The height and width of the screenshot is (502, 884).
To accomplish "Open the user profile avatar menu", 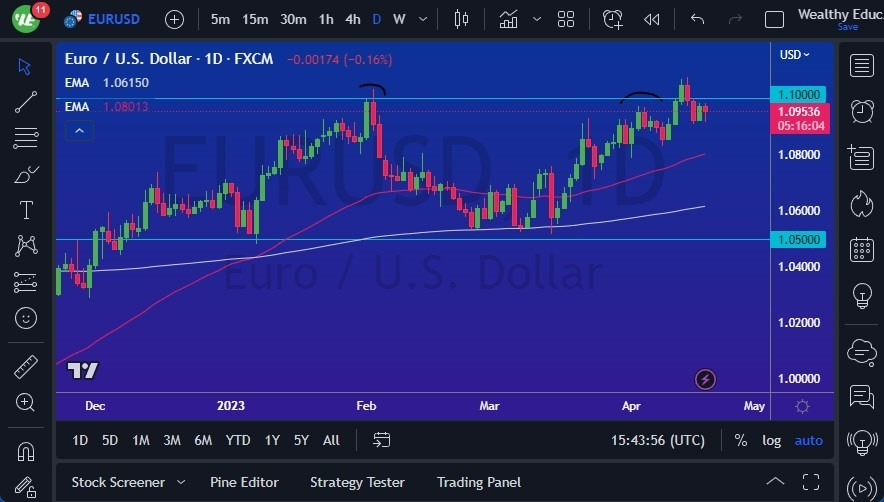I will pyautogui.click(x=26, y=18).
